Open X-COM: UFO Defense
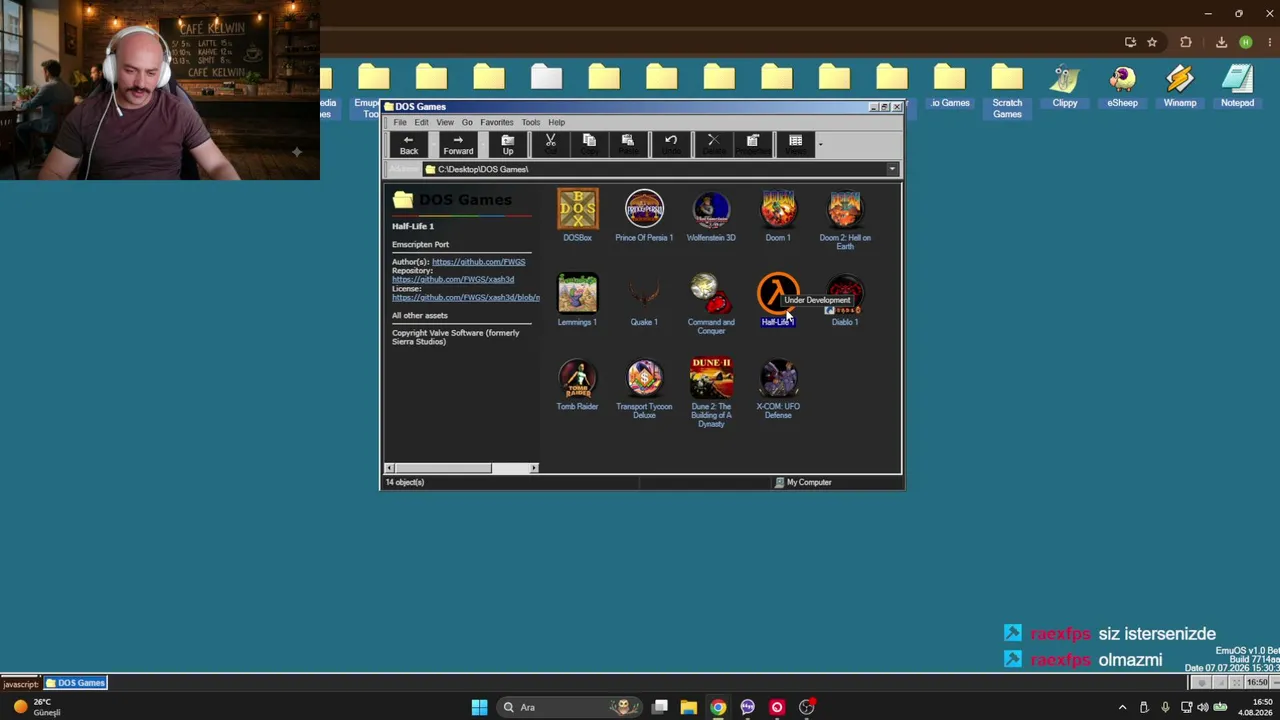Screen dimensions: 1280x720 [778, 378]
